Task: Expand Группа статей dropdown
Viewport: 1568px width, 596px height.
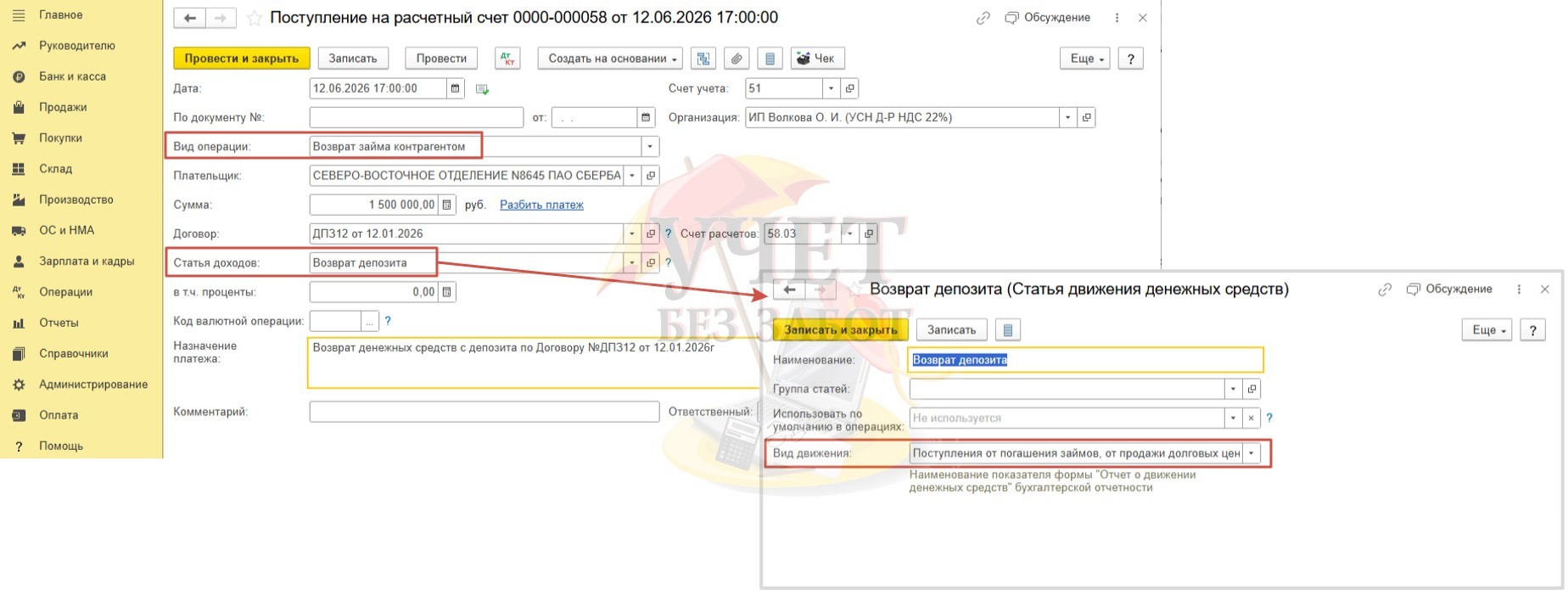Action: (x=1233, y=389)
